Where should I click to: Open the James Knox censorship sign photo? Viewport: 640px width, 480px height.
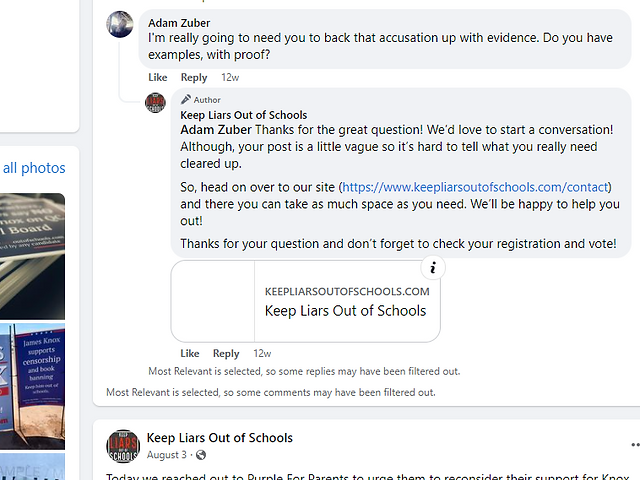32,386
